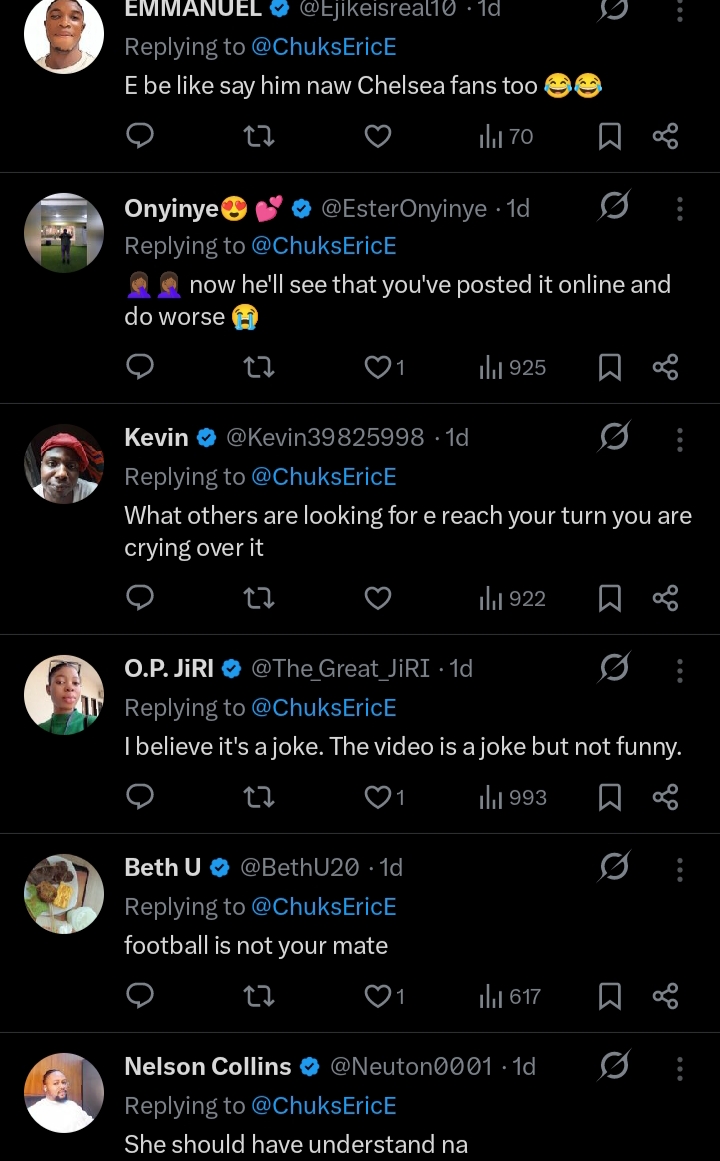Share O.P. JiRI's reply
Screen dimensions: 720x1161
pos(665,797)
